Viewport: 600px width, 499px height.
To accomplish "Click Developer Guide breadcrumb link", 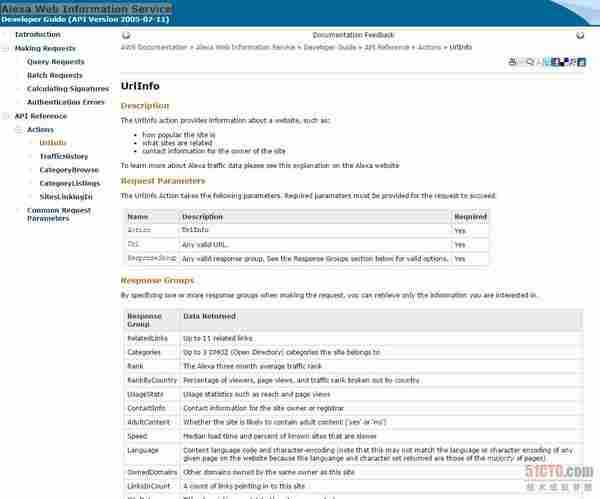I will tap(328, 47).
